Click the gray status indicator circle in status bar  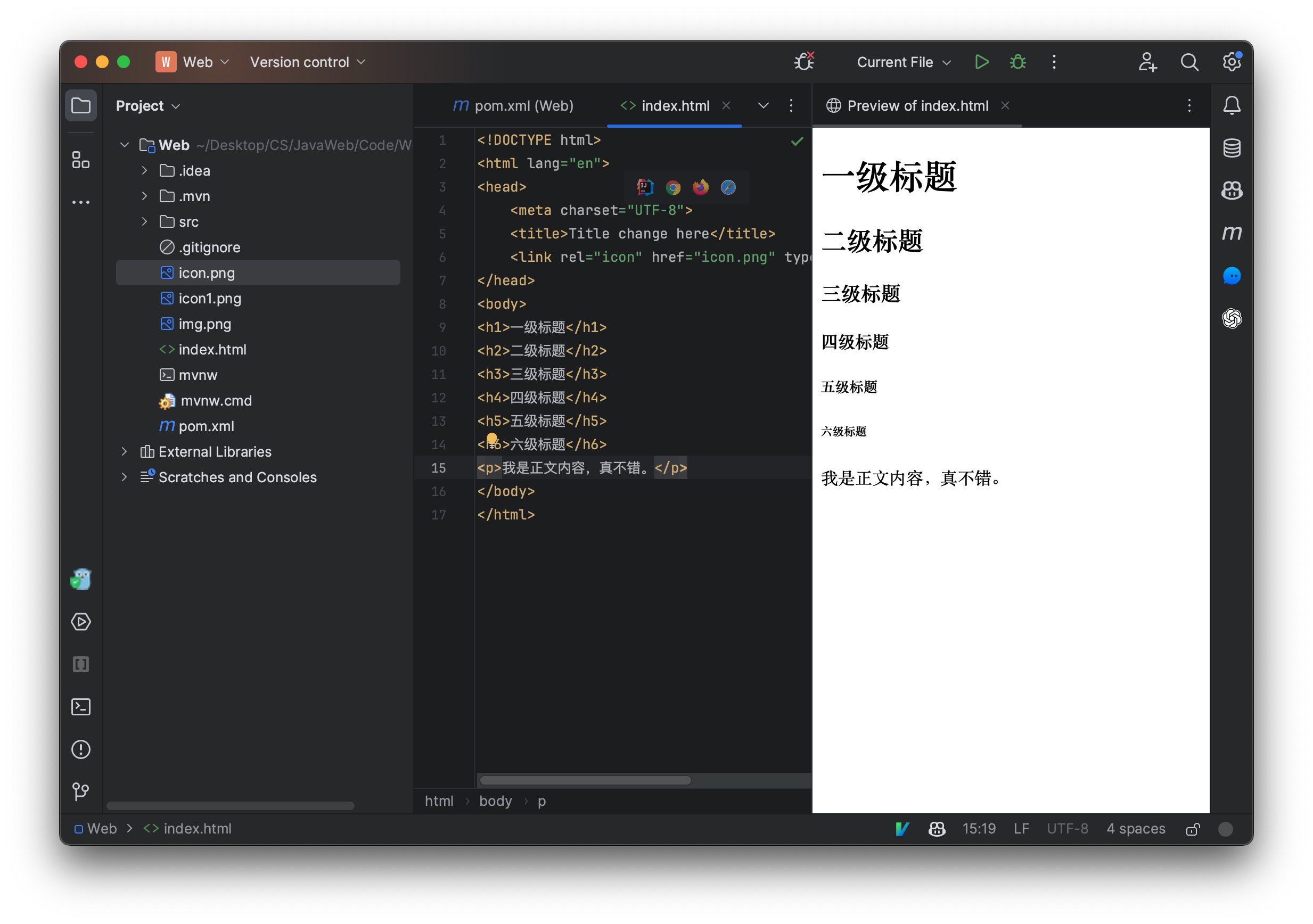(x=1226, y=829)
